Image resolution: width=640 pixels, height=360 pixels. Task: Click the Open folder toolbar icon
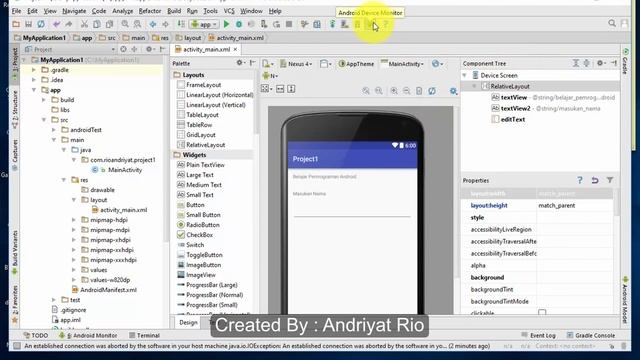16,24
